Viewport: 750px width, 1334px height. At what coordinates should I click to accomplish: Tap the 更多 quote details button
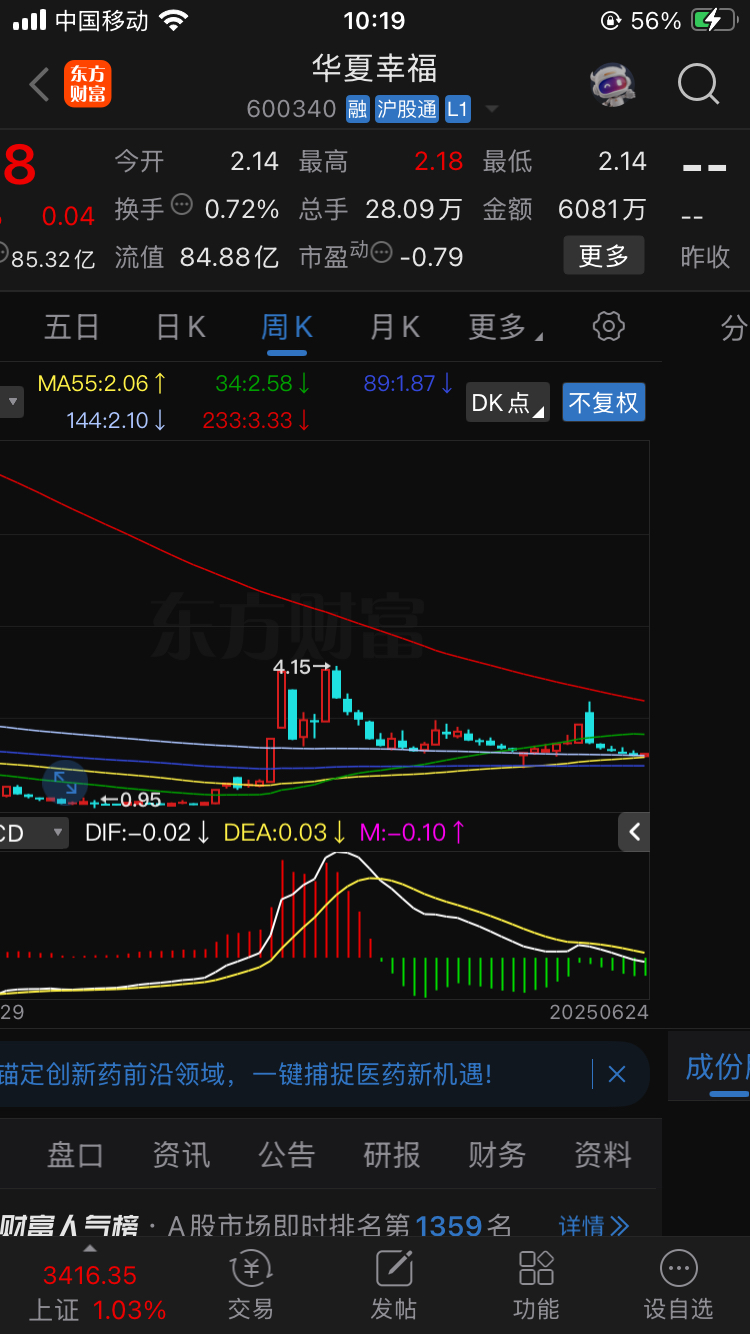tap(603, 256)
